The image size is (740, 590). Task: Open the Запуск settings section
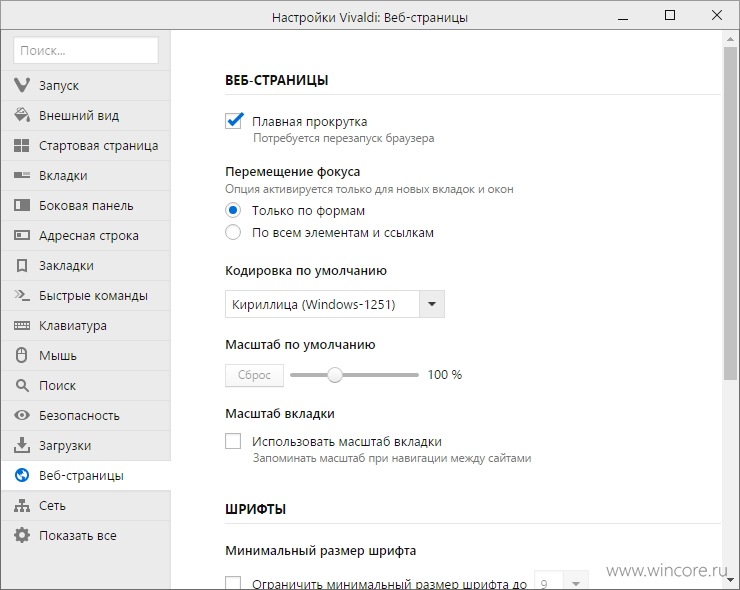click(x=85, y=85)
